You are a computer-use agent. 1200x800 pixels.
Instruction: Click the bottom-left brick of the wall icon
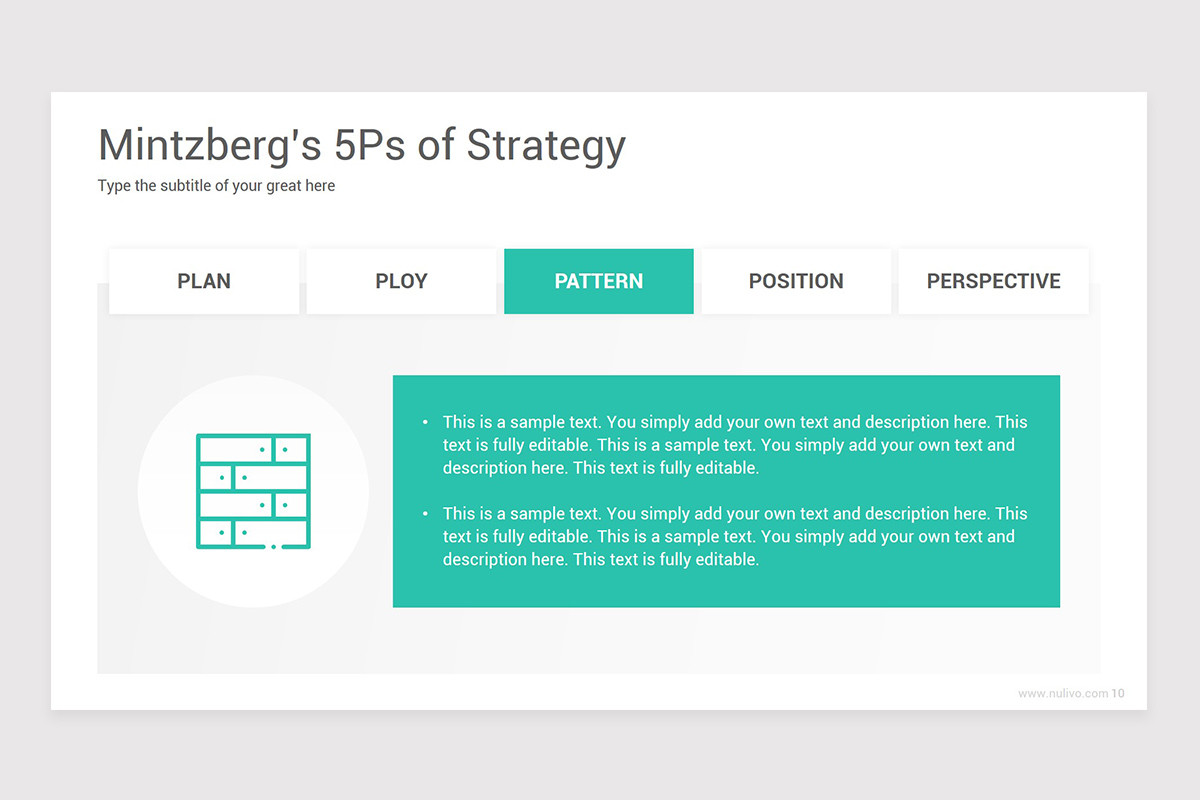point(216,533)
